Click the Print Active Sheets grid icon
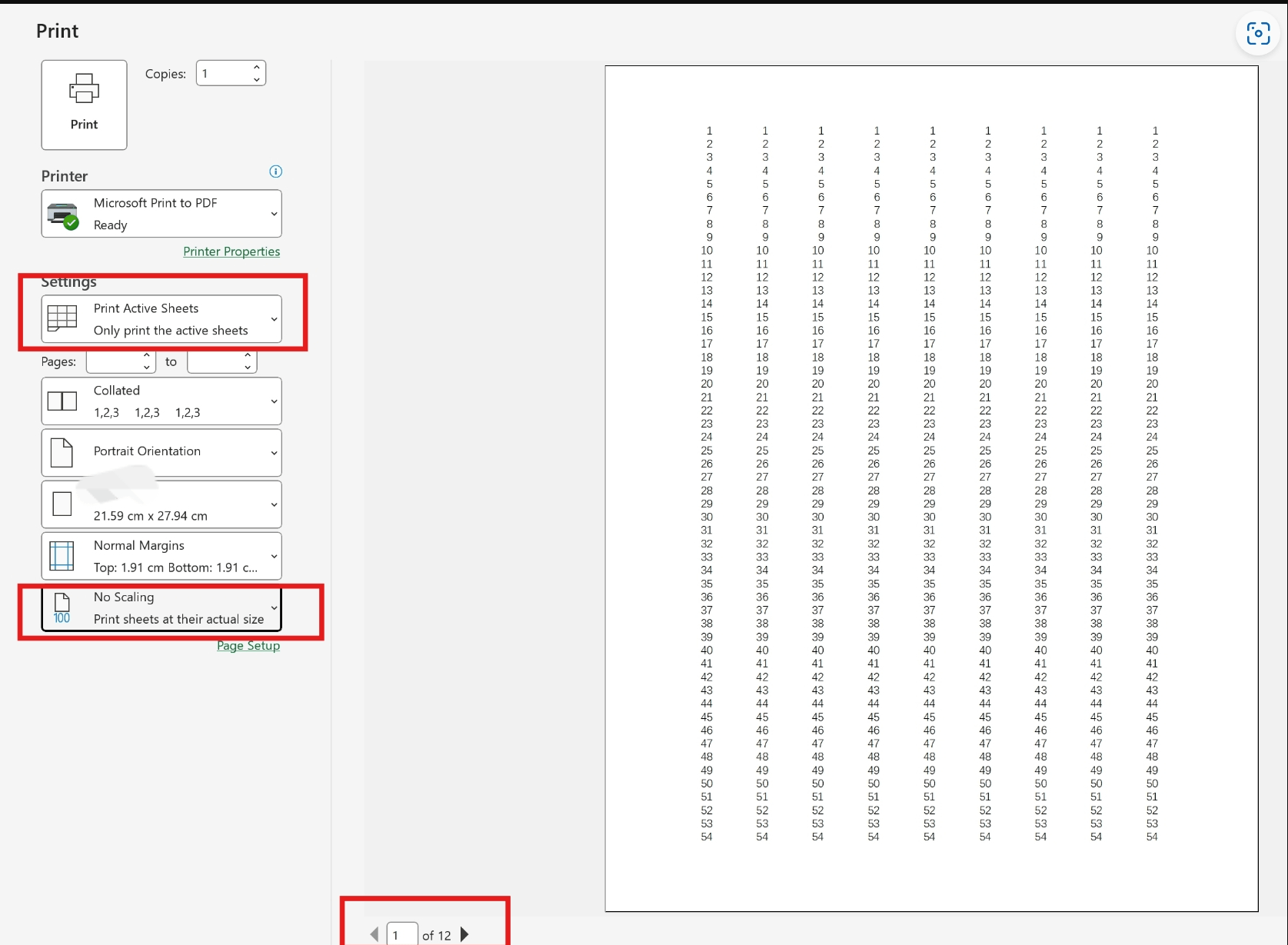The height and width of the screenshot is (945, 1288). click(x=62, y=318)
